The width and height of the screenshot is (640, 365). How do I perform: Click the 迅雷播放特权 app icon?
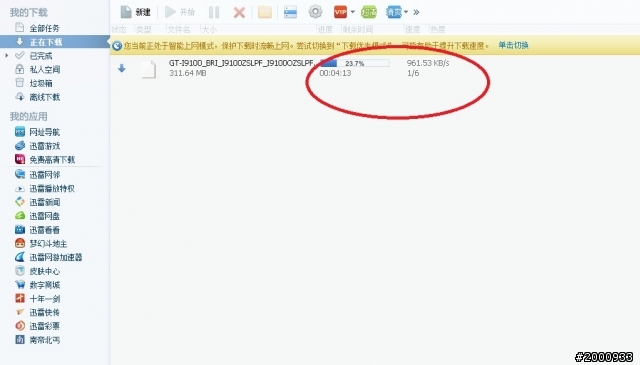point(20,189)
